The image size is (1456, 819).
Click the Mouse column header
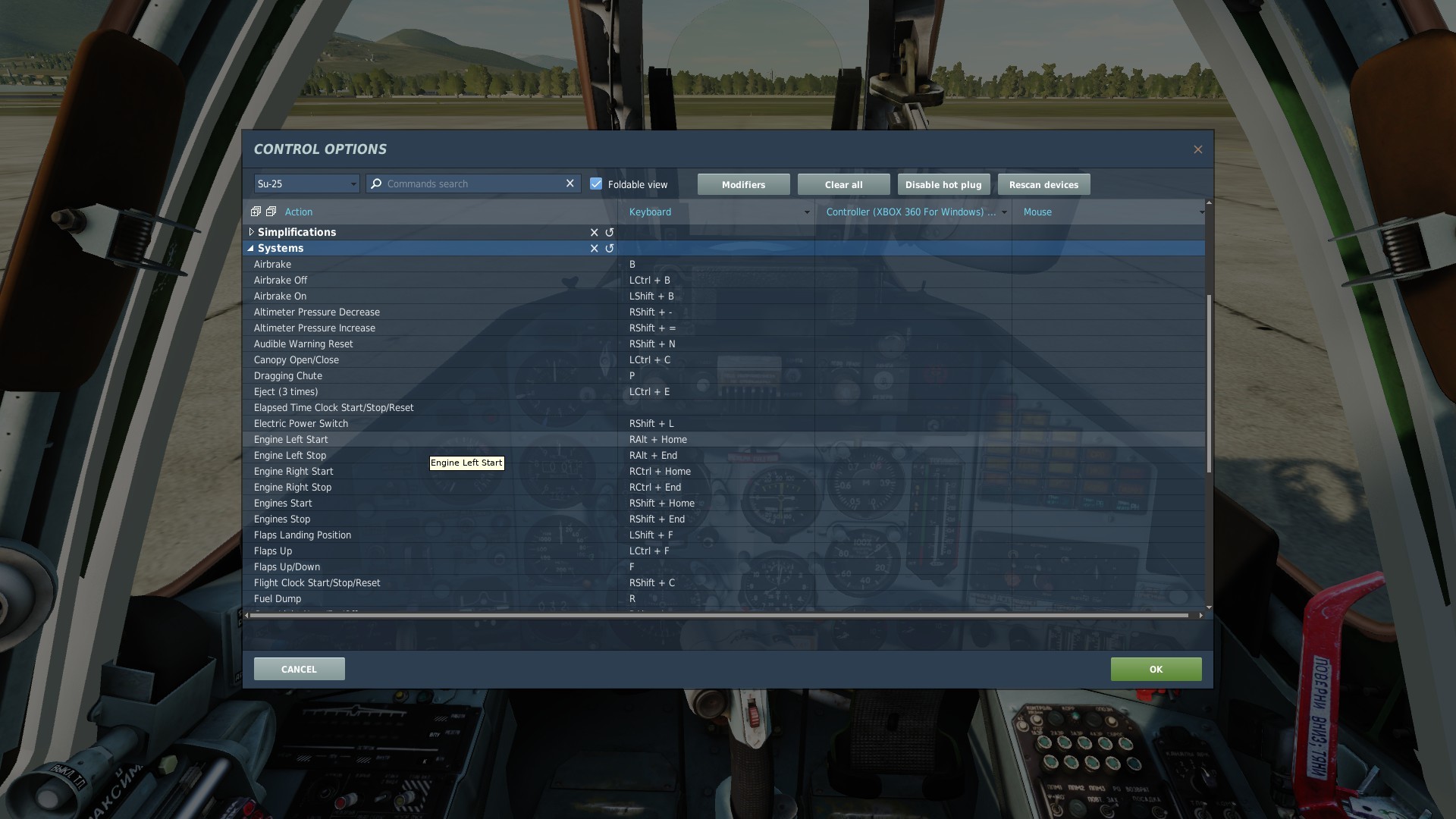tap(1037, 212)
